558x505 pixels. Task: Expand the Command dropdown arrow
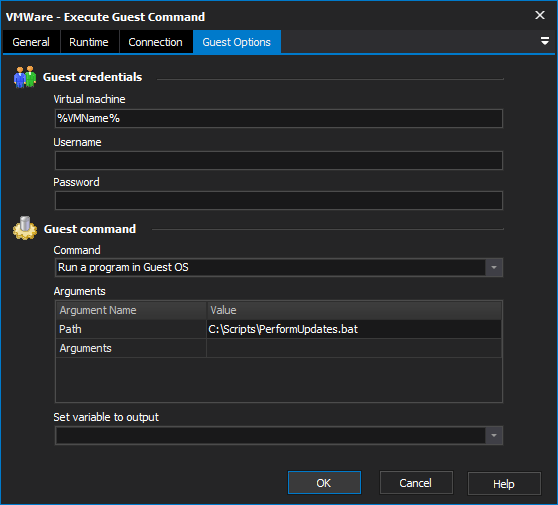(x=494, y=267)
